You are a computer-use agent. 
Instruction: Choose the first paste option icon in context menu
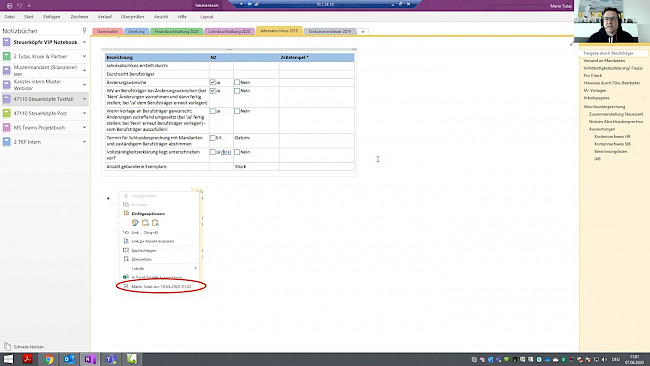coord(135,223)
